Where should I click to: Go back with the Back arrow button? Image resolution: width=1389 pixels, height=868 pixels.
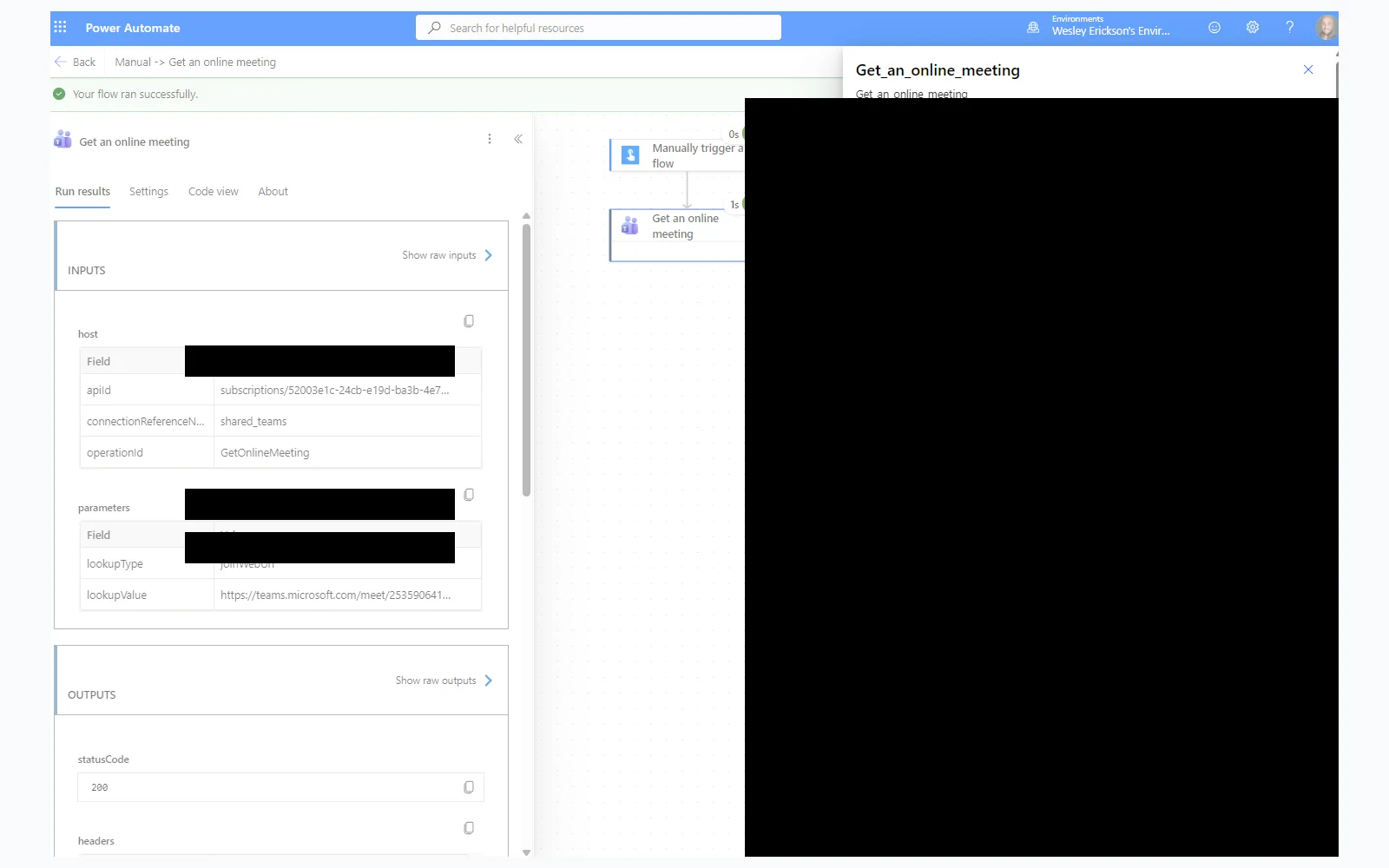click(x=75, y=62)
